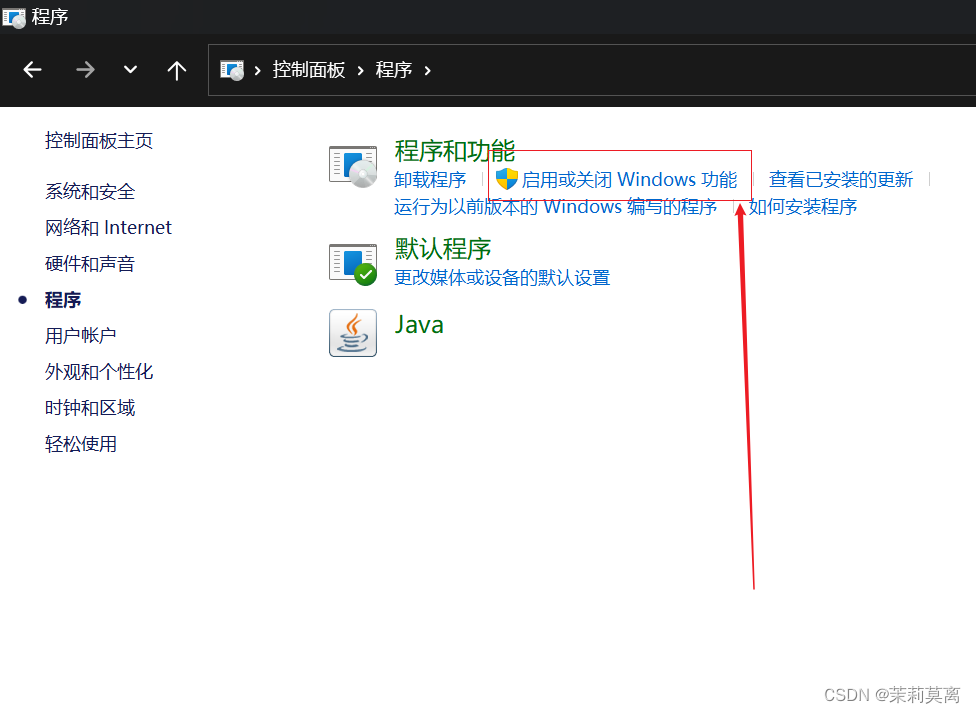
Task: Click the Java coffee cup icon
Action: pyautogui.click(x=353, y=333)
